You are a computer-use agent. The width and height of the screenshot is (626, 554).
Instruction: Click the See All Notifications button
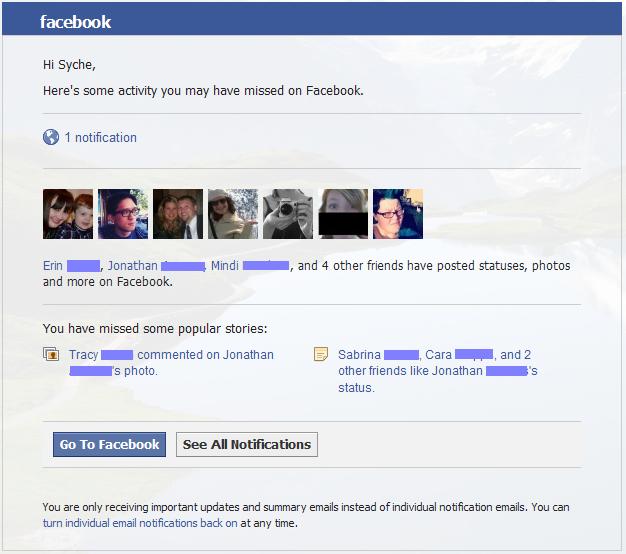(x=247, y=444)
